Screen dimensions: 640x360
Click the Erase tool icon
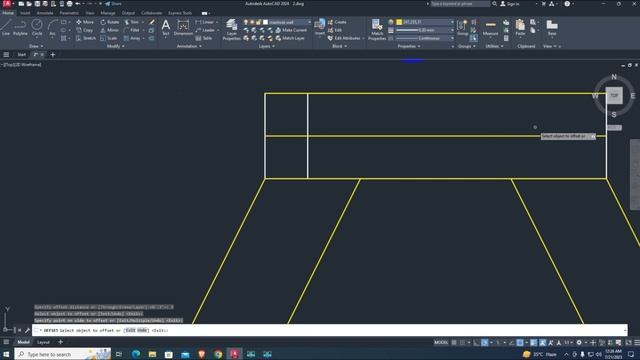point(152,22)
